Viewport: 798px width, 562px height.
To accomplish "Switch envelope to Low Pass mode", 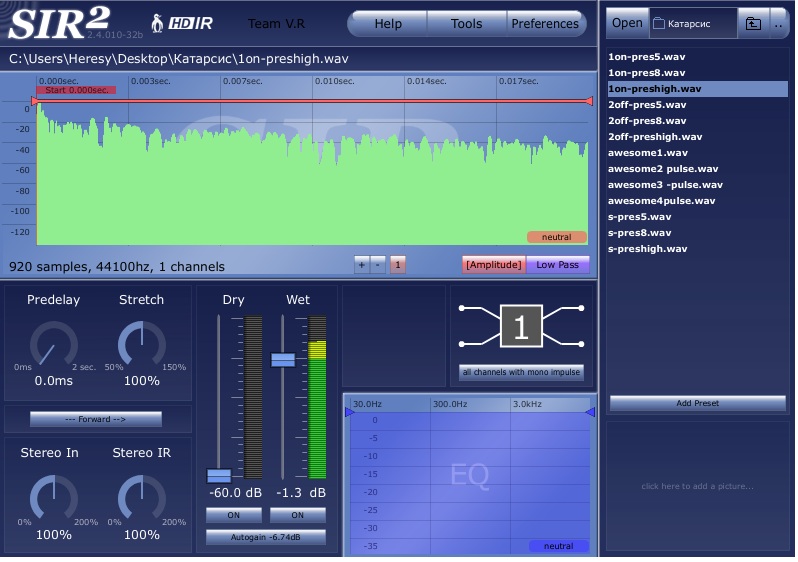I will coord(557,265).
